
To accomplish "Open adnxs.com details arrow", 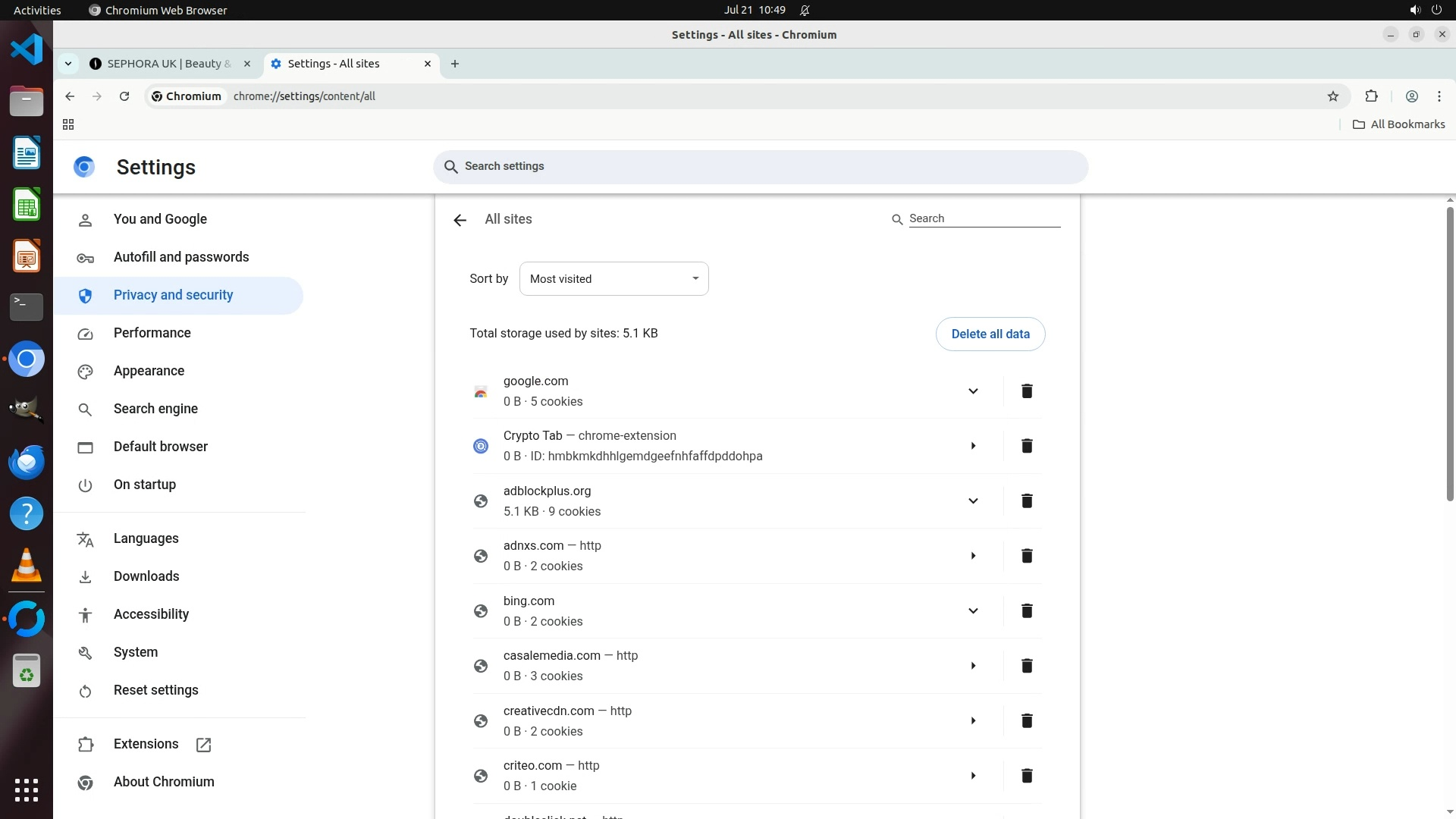I will click(x=973, y=556).
